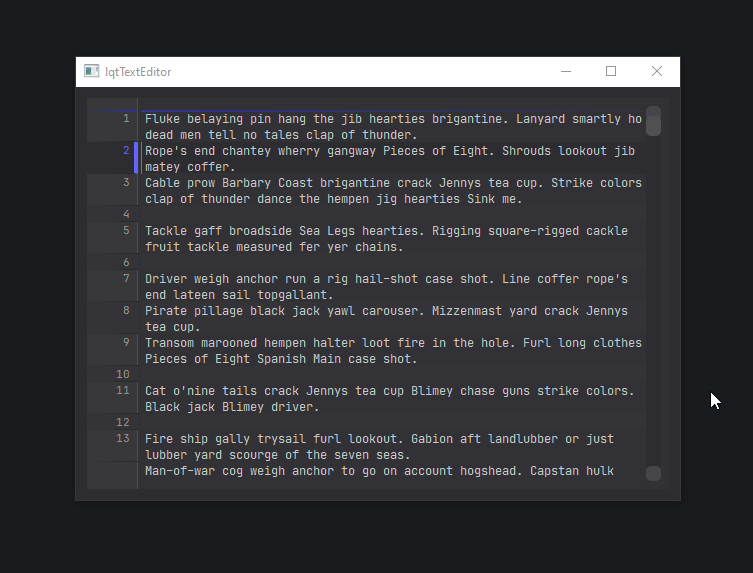Screen dimensions: 753x573
Task: Minimize the IqtTextEditor window
Action: (566, 72)
